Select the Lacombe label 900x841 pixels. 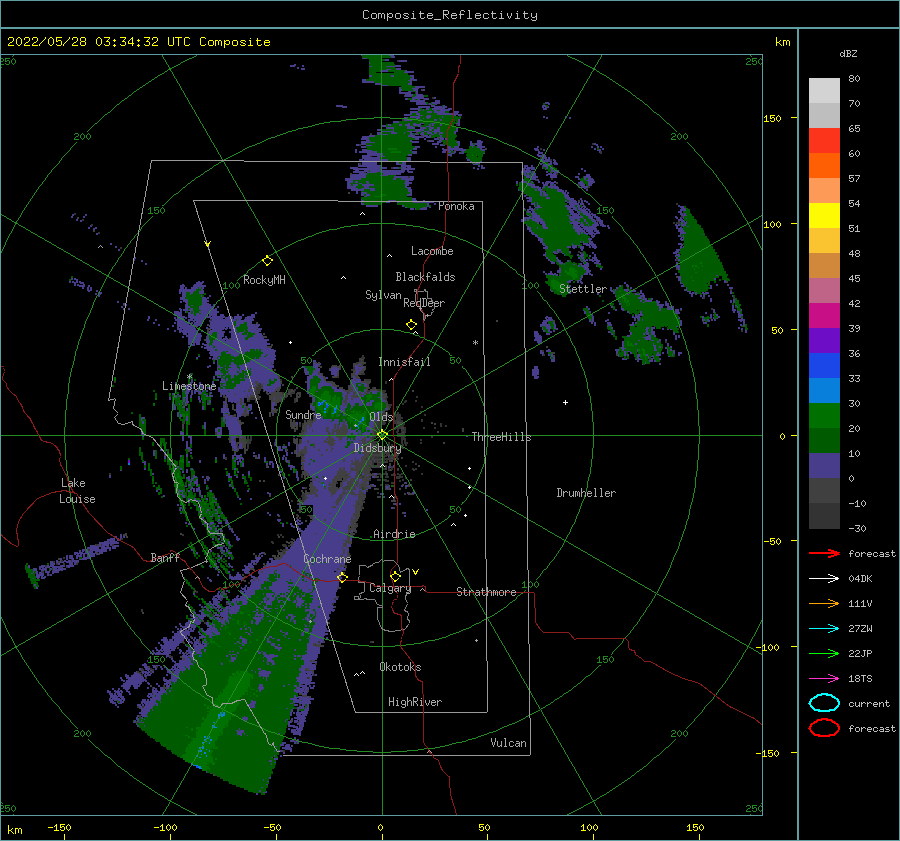[x=432, y=251]
